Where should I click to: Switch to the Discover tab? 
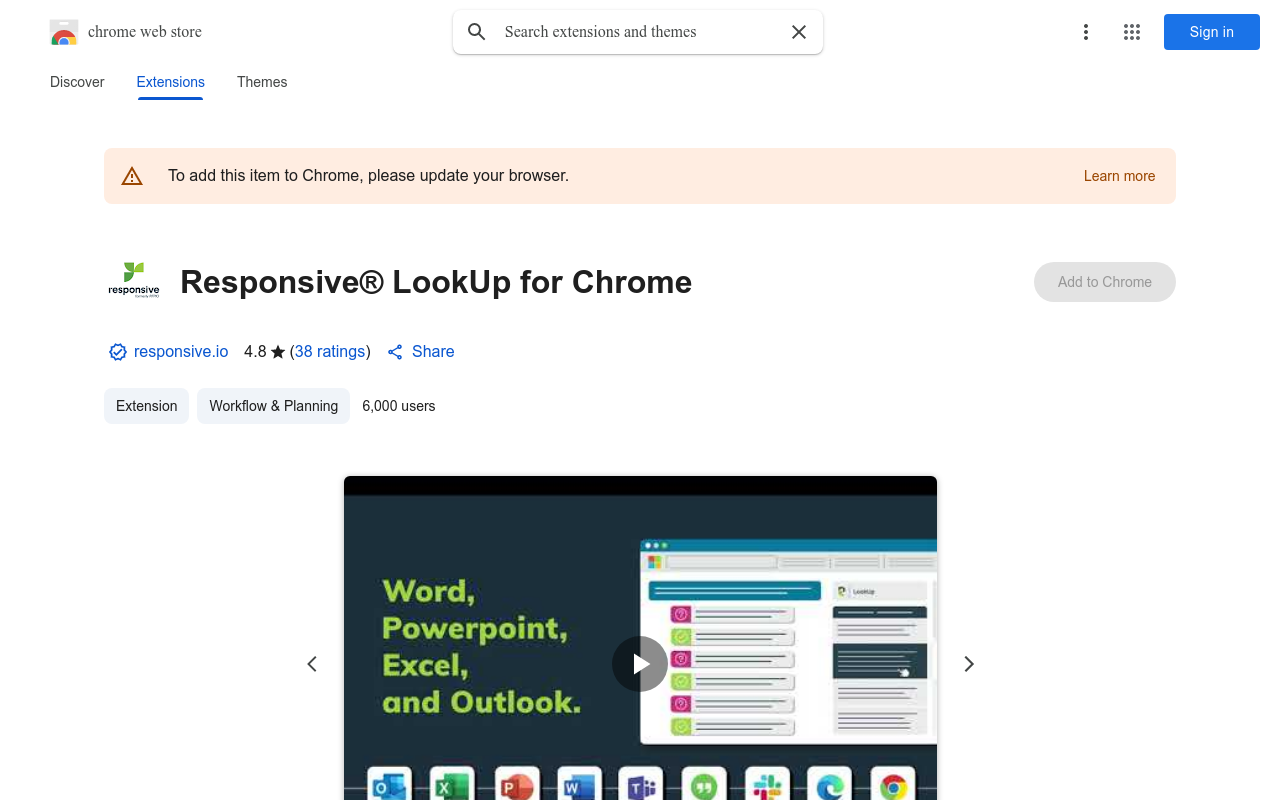coord(77,82)
